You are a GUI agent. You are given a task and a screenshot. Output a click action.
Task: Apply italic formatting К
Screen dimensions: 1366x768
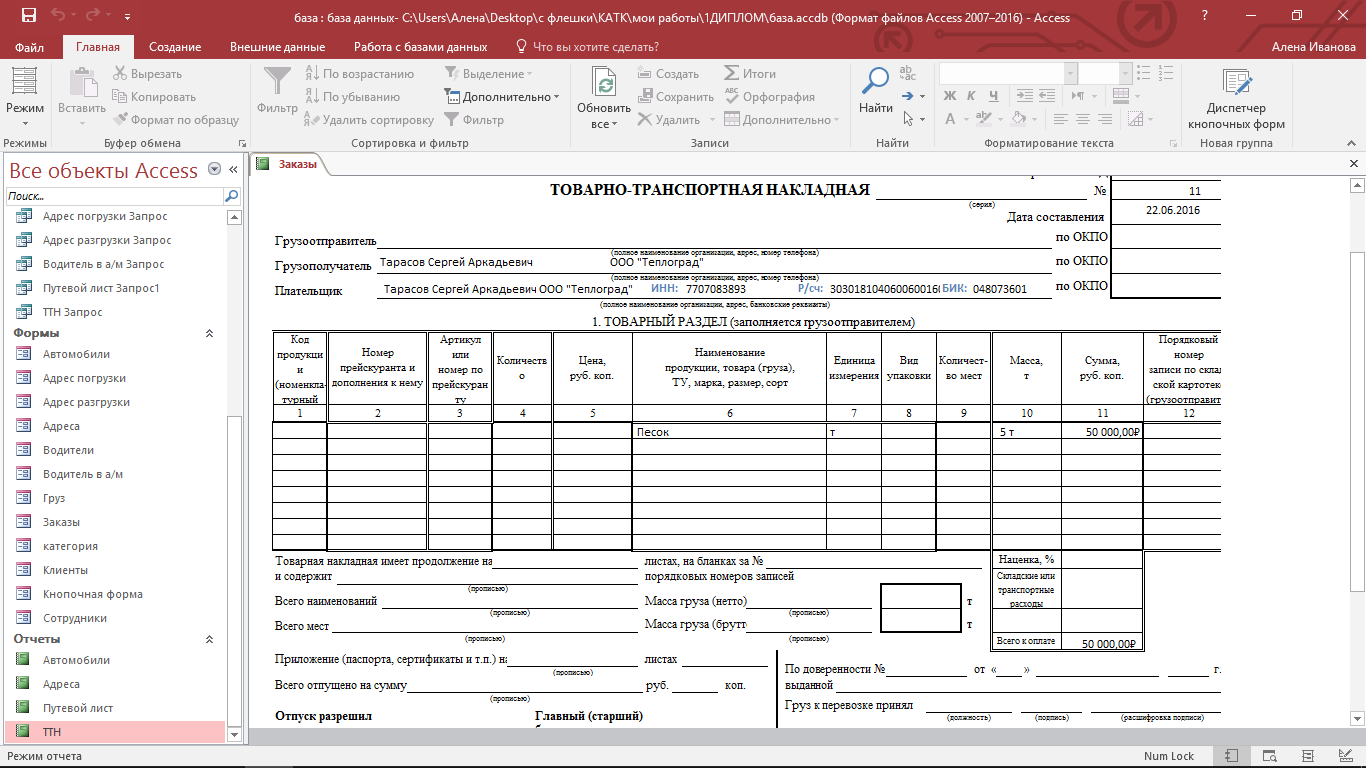coord(972,96)
